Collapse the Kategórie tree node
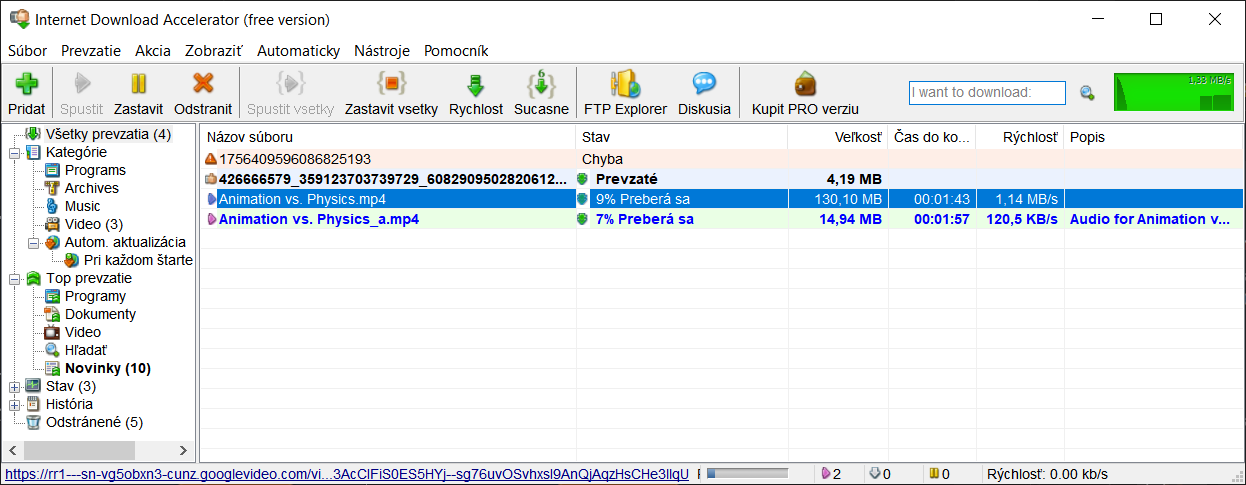The image size is (1246, 485). pyautogui.click(x=14, y=153)
